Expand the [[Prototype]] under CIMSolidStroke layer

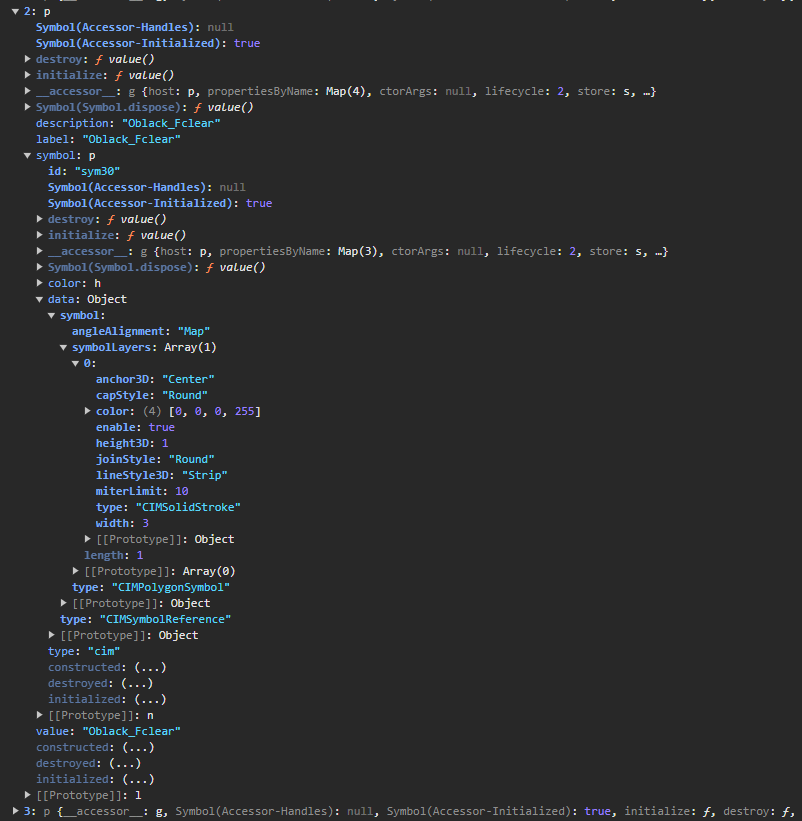coord(88,539)
